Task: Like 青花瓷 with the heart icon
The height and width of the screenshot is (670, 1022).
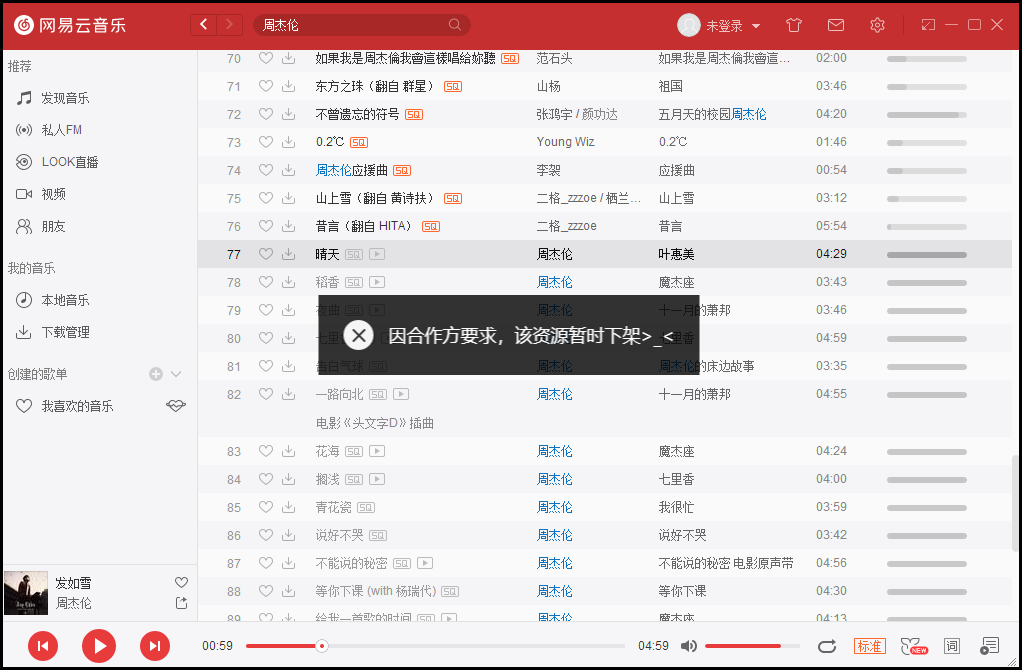Action: click(265, 507)
